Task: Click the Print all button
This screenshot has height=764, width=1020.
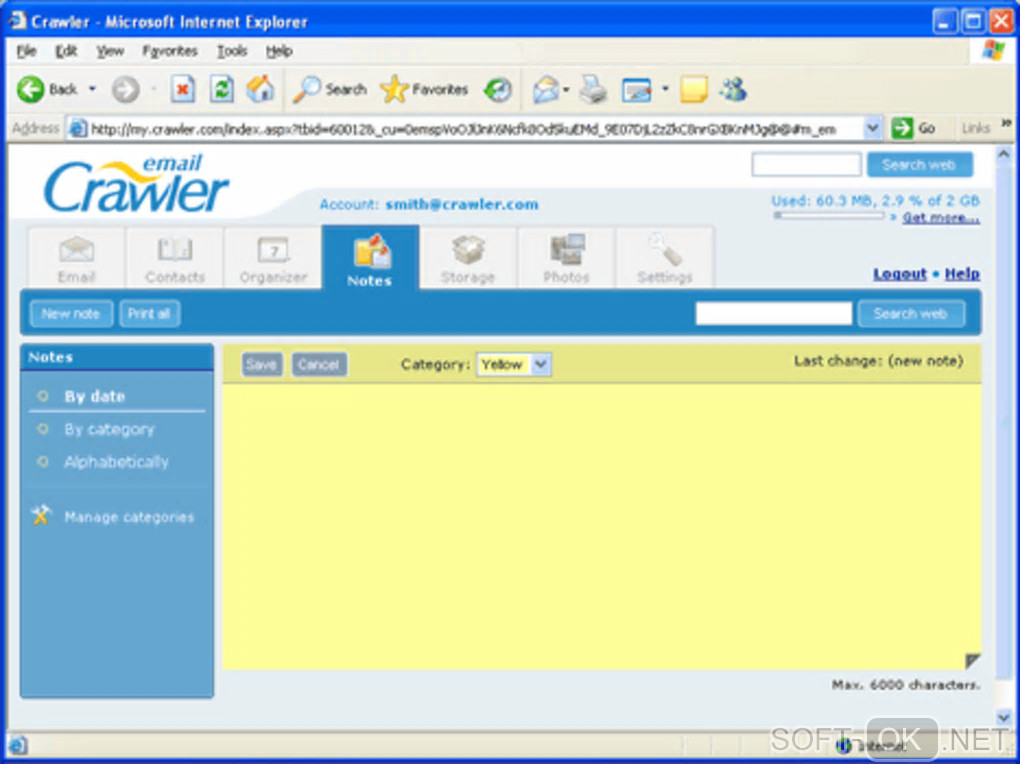Action: (149, 314)
